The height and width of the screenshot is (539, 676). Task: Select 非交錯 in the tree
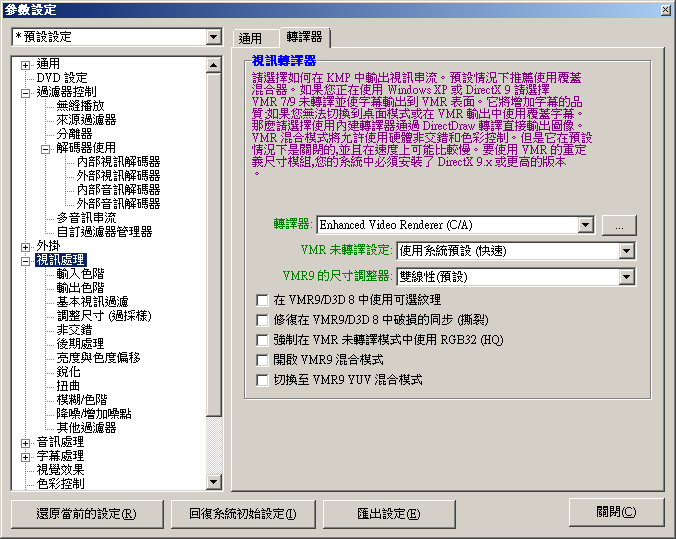(x=74, y=329)
